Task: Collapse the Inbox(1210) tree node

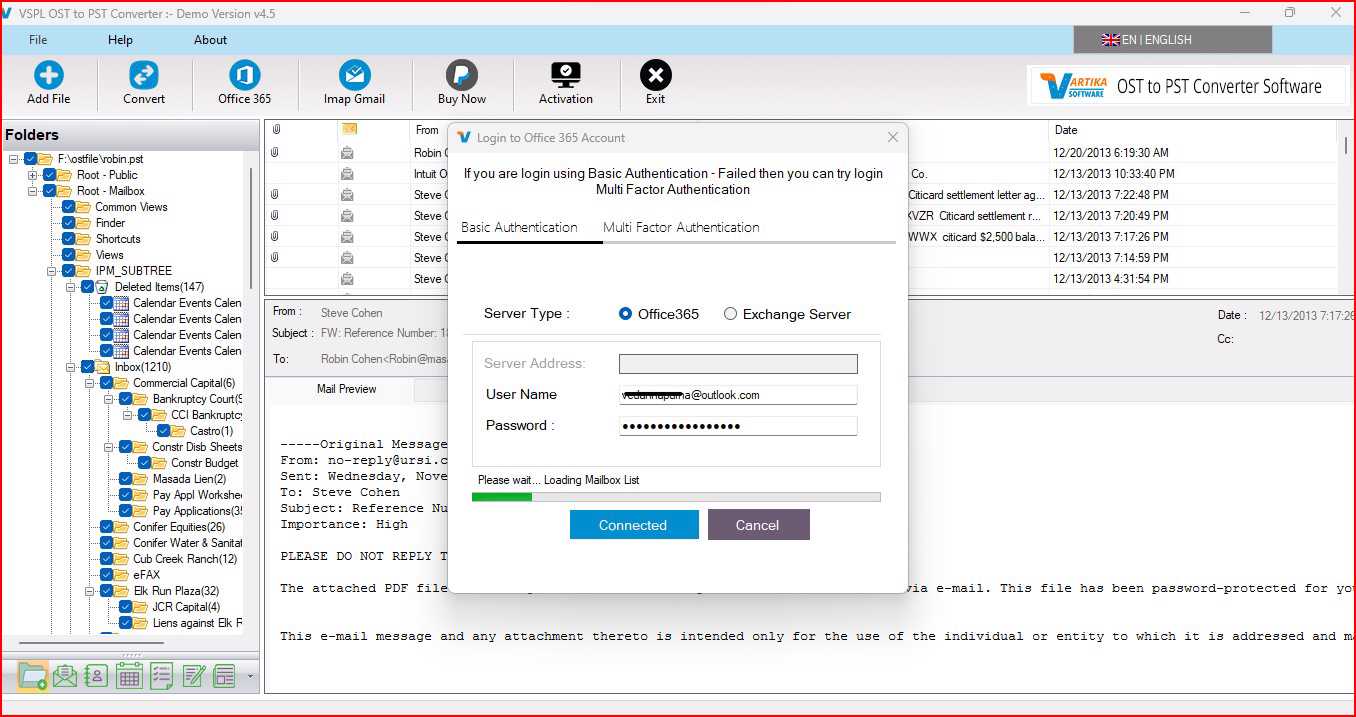Action: coord(71,367)
